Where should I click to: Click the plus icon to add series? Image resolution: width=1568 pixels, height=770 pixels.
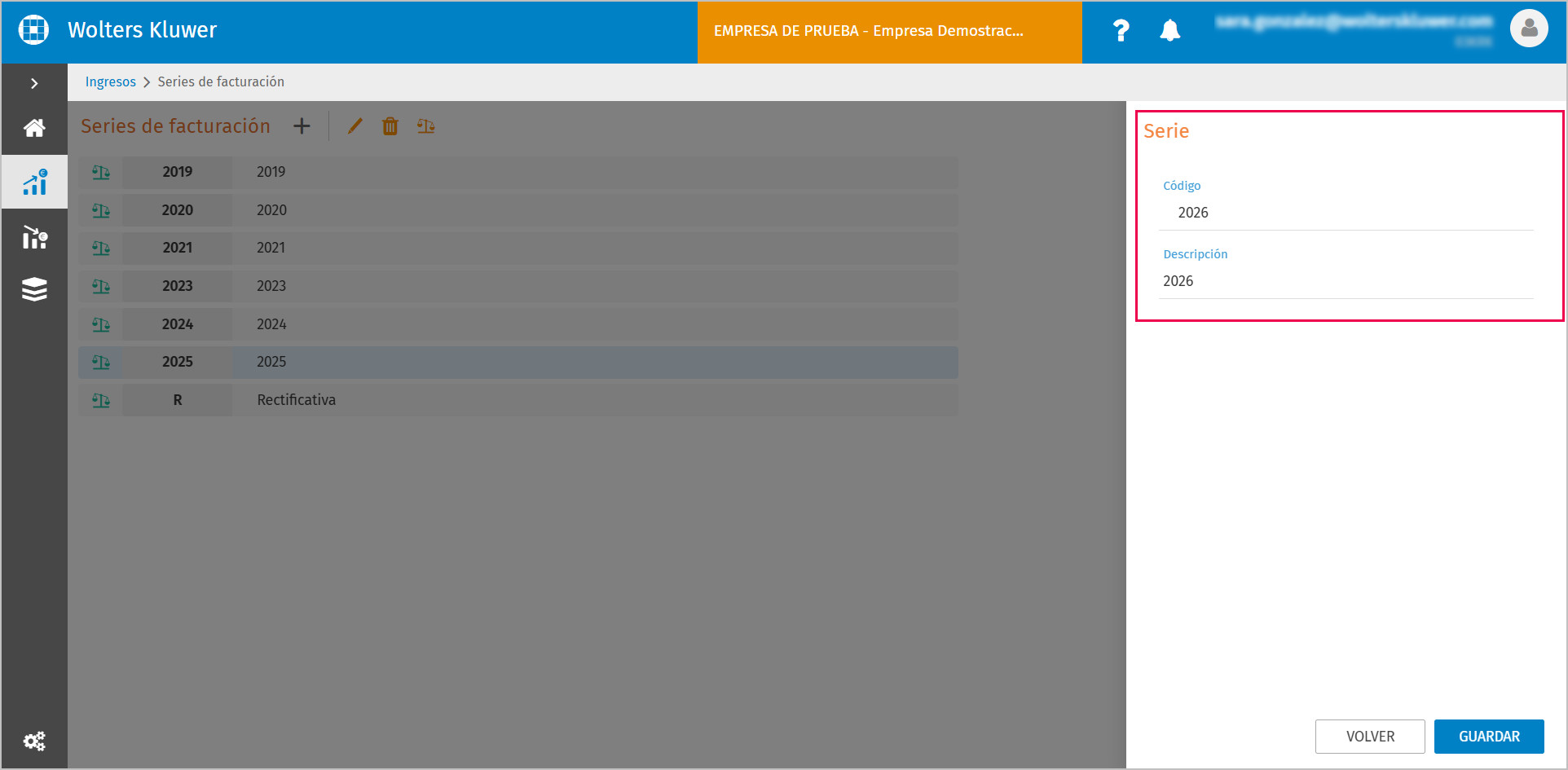[302, 126]
